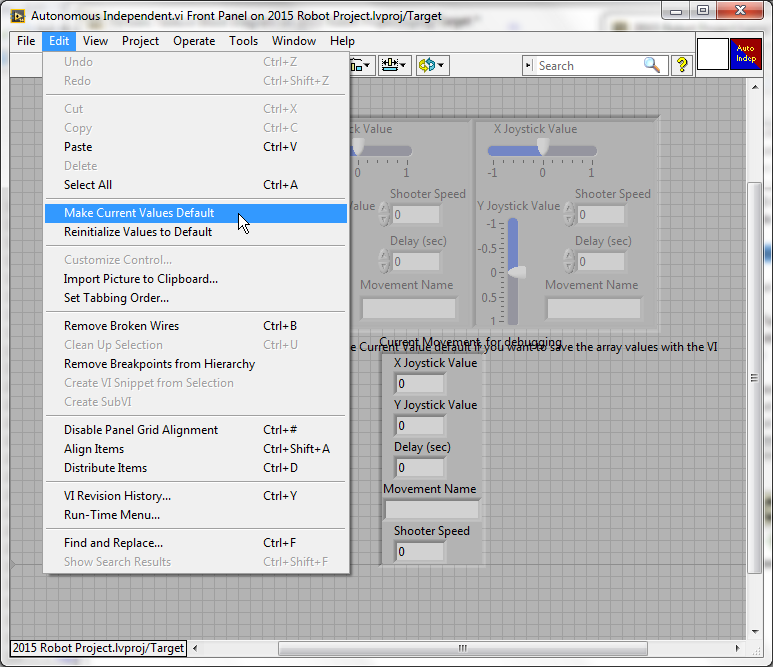Viewport: 773px width, 667px height.
Task: Click the 2015 Robot Project.lvproj/Target status label
Action: pos(98,648)
